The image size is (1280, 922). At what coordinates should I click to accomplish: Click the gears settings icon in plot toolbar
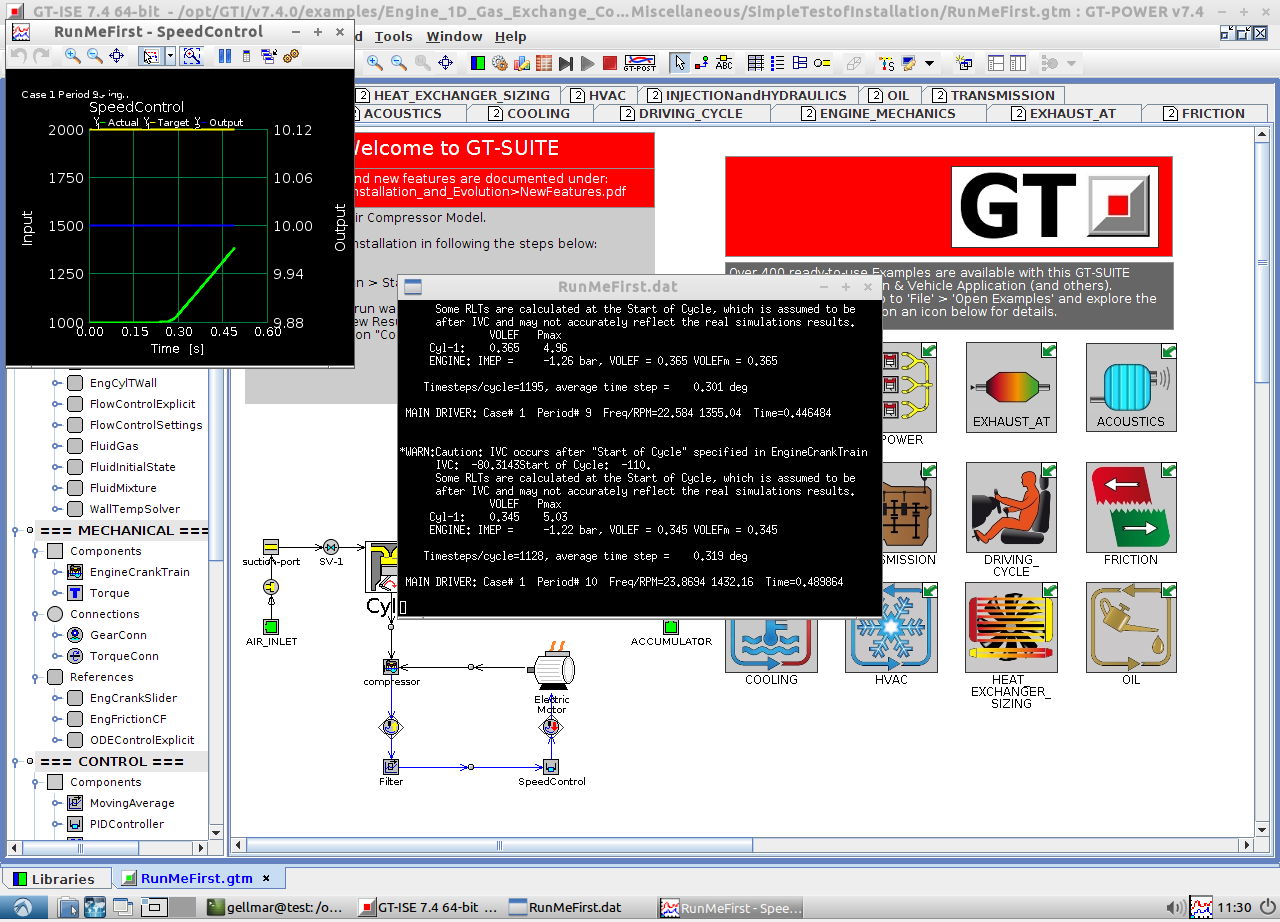coord(290,56)
